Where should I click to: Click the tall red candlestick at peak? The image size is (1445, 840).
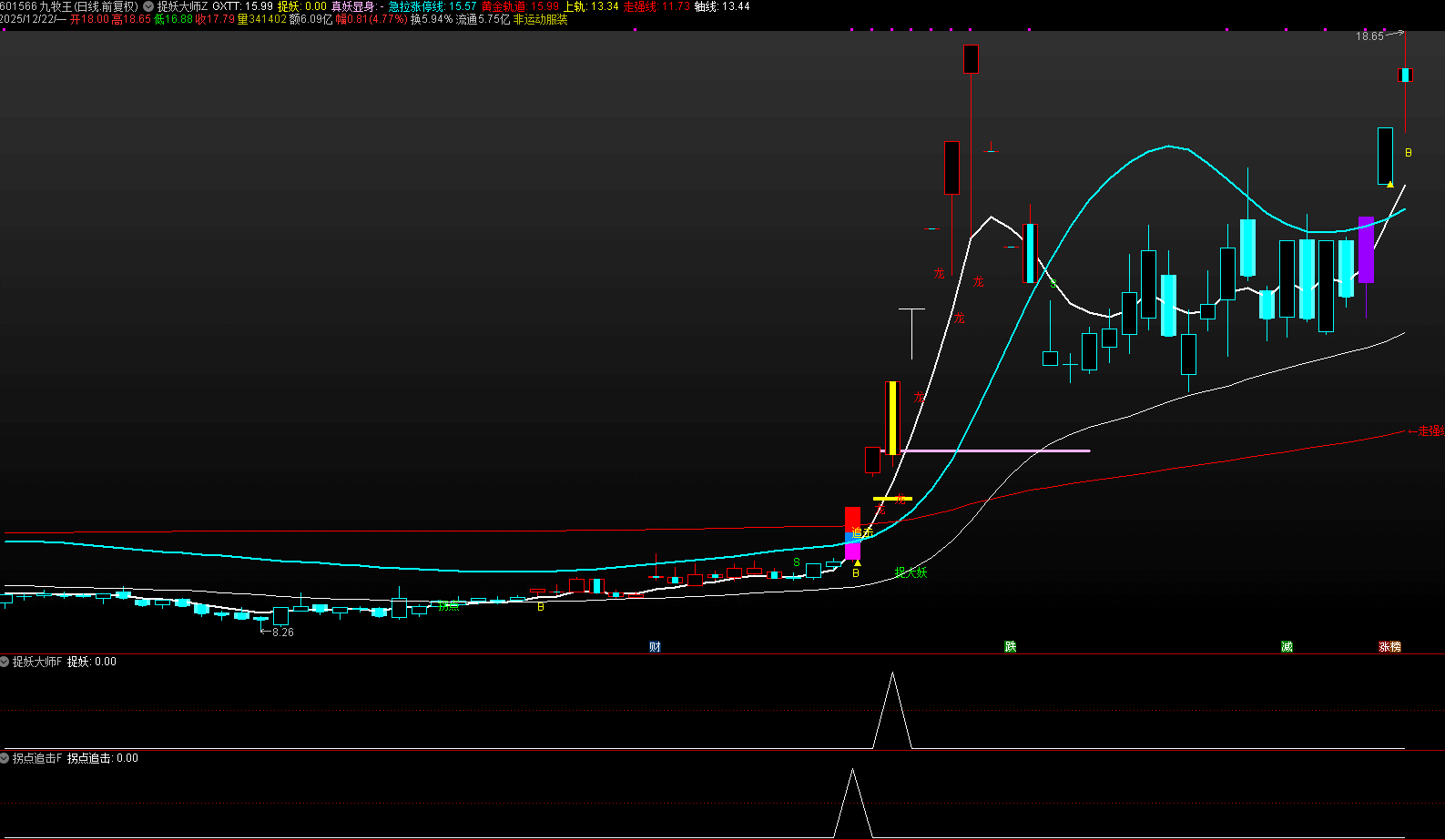[x=971, y=59]
